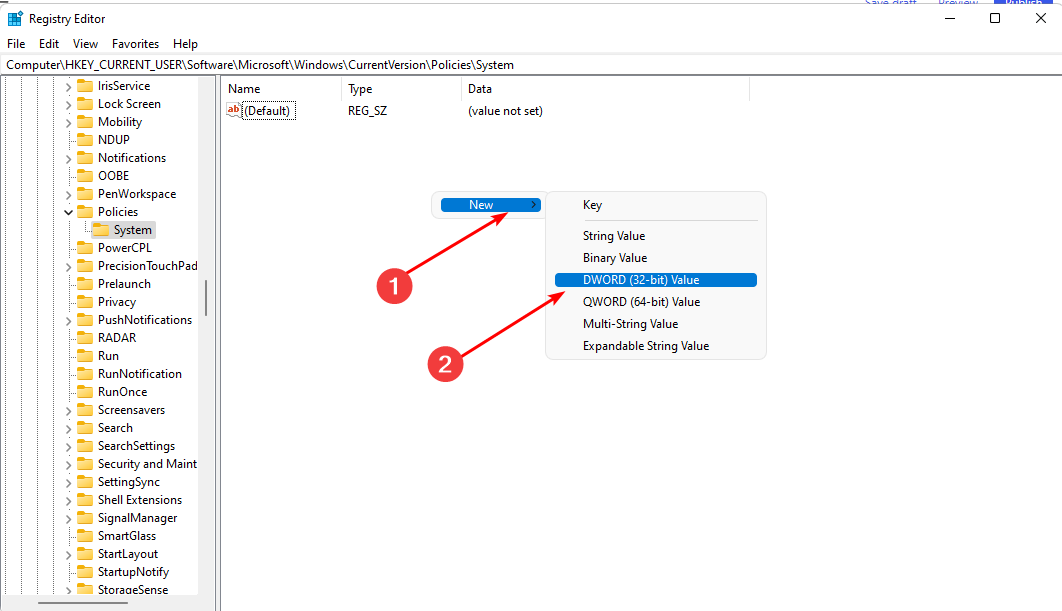This screenshot has width=1062, height=611.
Task: Click the REG_SZ type cell
Action: 368,111
